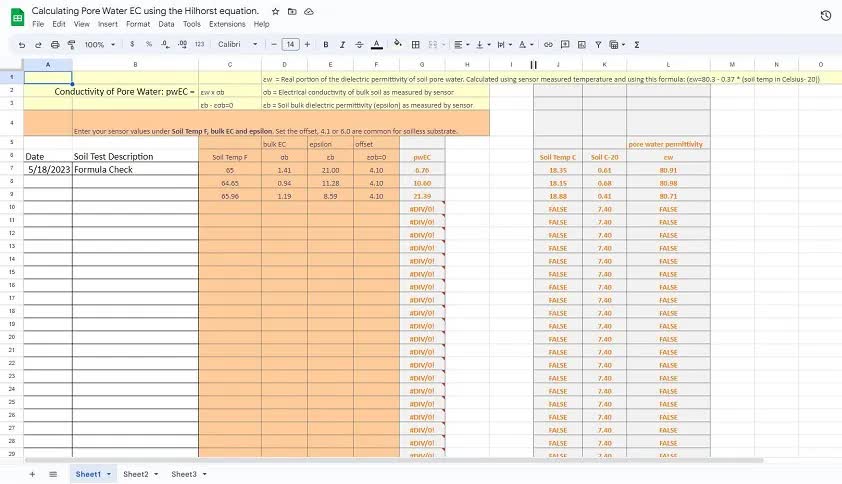Toggle bold formatting
Screen dimensions: 842x484
(x=326, y=45)
